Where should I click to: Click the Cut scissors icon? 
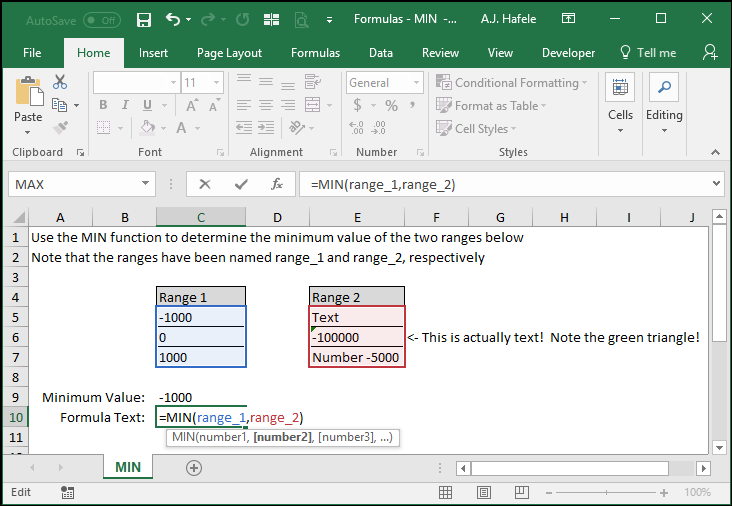point(60,82)
